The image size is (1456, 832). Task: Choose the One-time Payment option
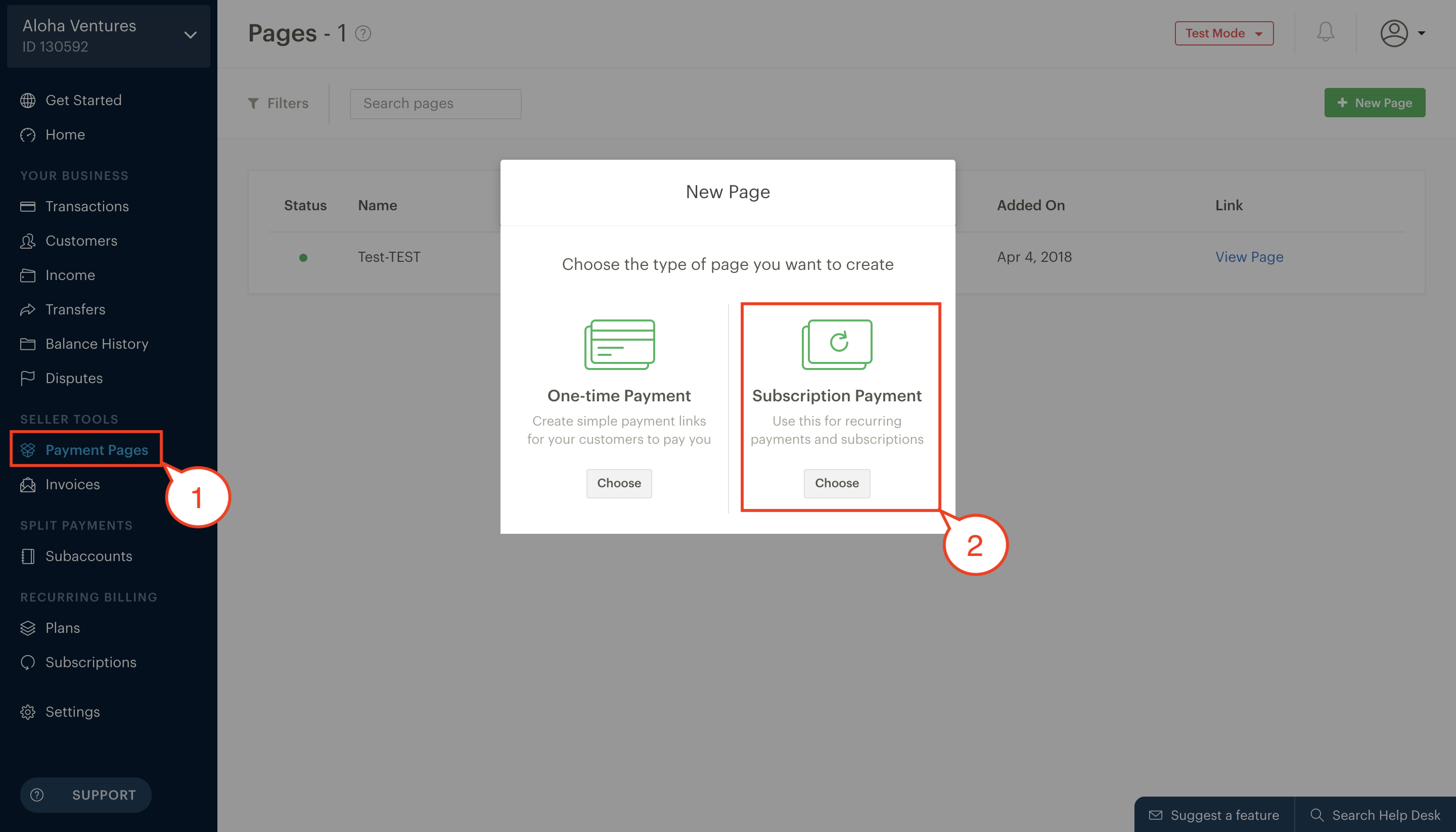(619, 483)
